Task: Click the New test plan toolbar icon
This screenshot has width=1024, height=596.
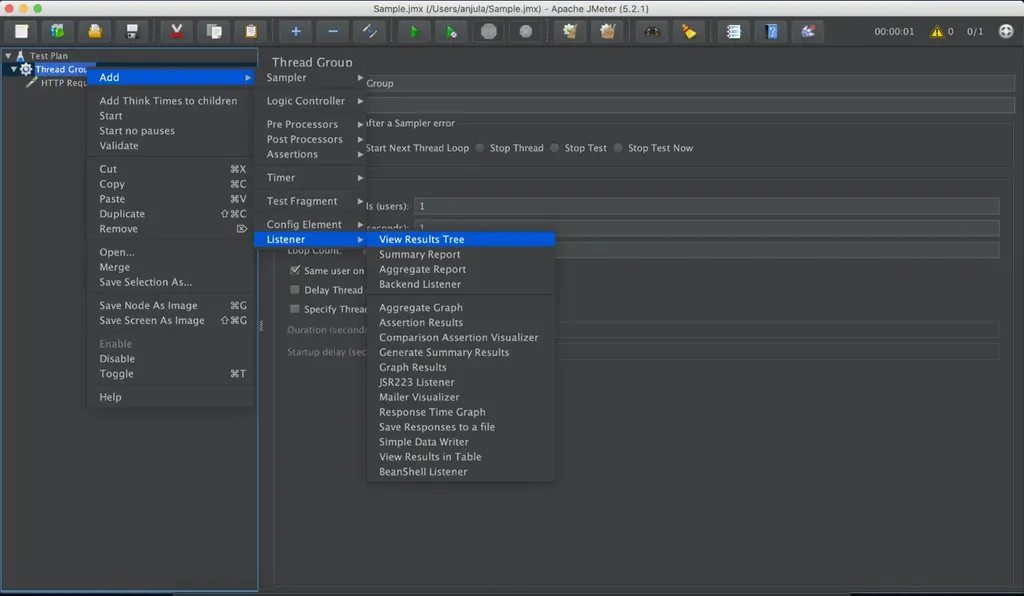Action: (22, 31)
